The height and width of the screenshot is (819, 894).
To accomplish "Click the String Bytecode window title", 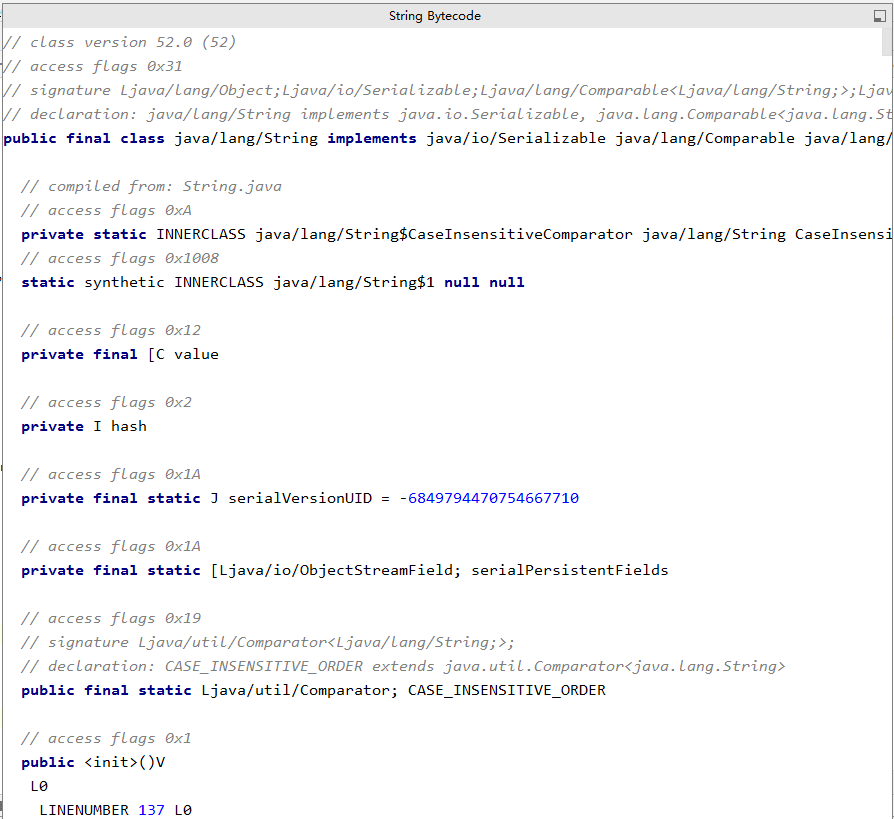I will coord(435,16).
